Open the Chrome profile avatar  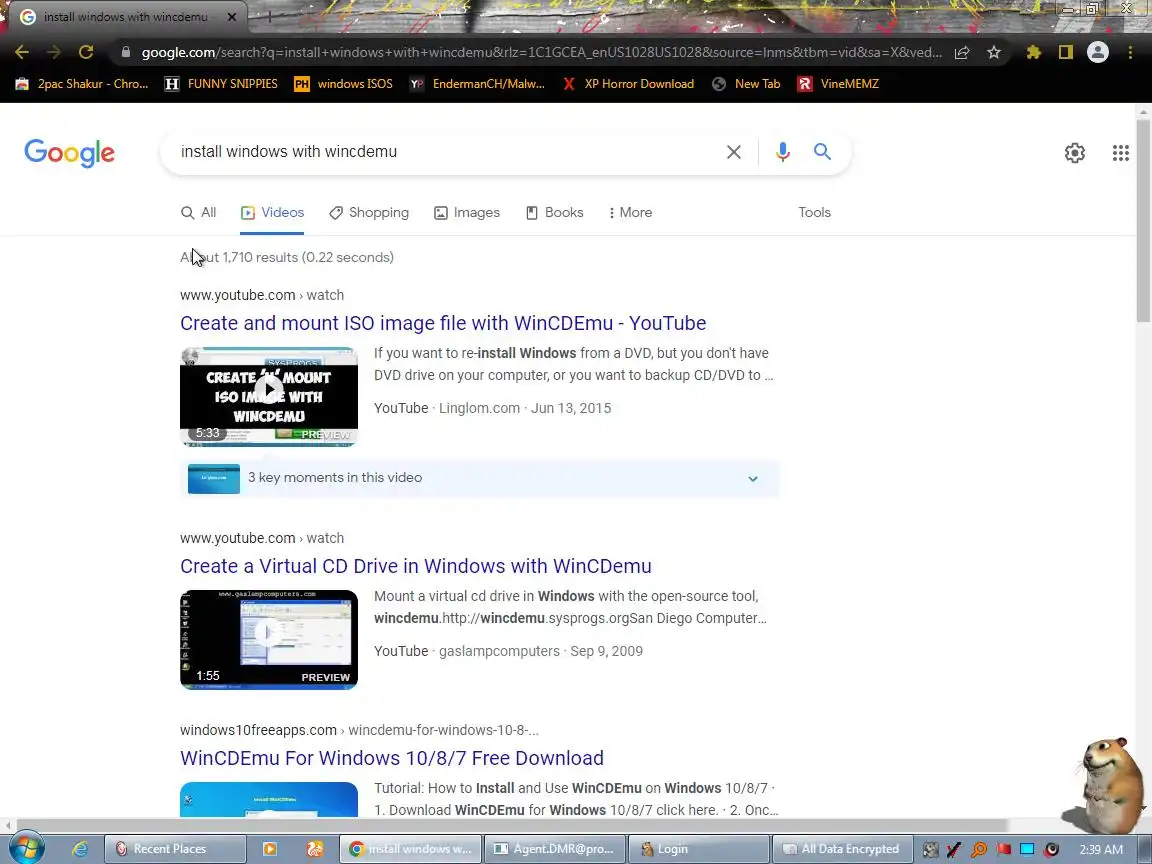[1098, 52]
